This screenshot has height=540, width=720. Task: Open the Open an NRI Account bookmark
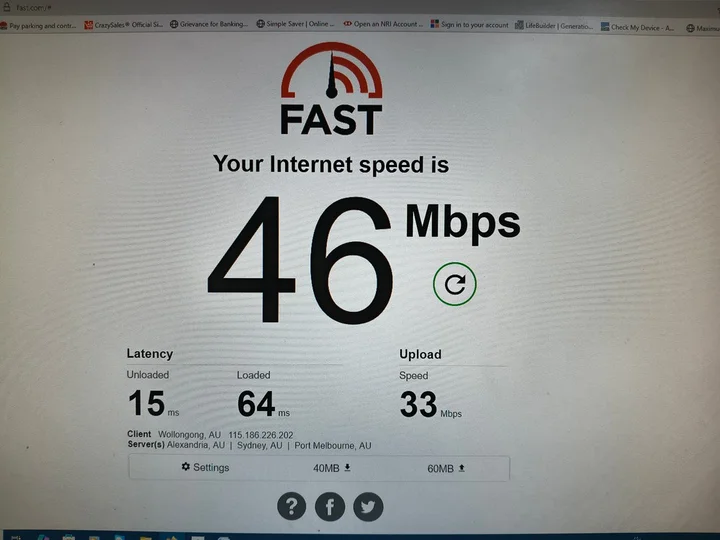tap(383, 24)
